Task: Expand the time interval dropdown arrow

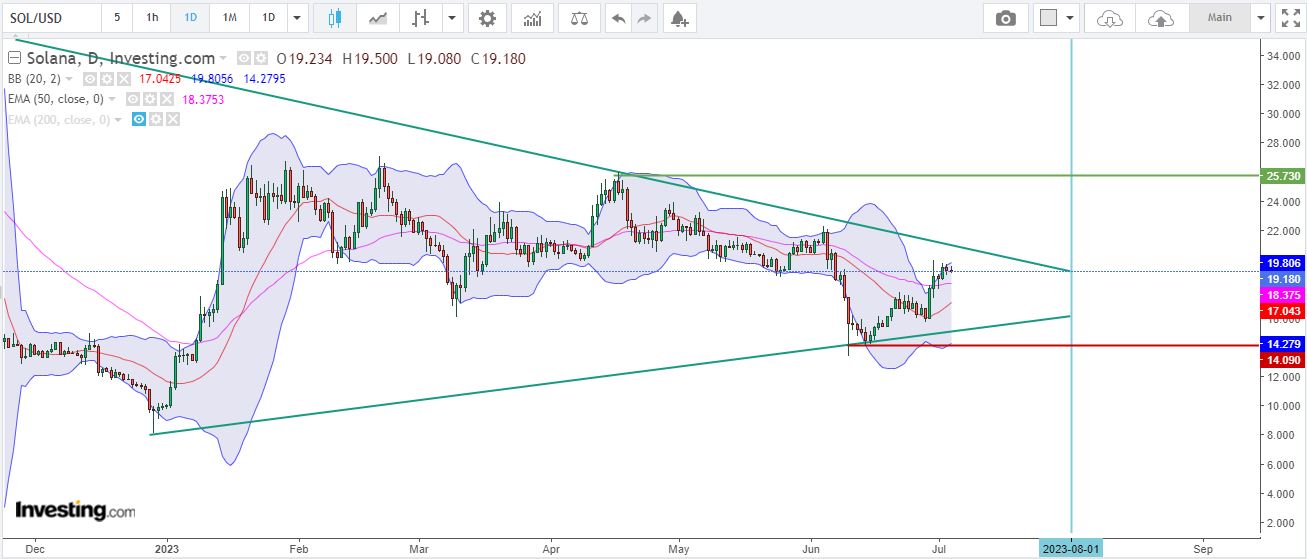Action: [x=297, y=18]
